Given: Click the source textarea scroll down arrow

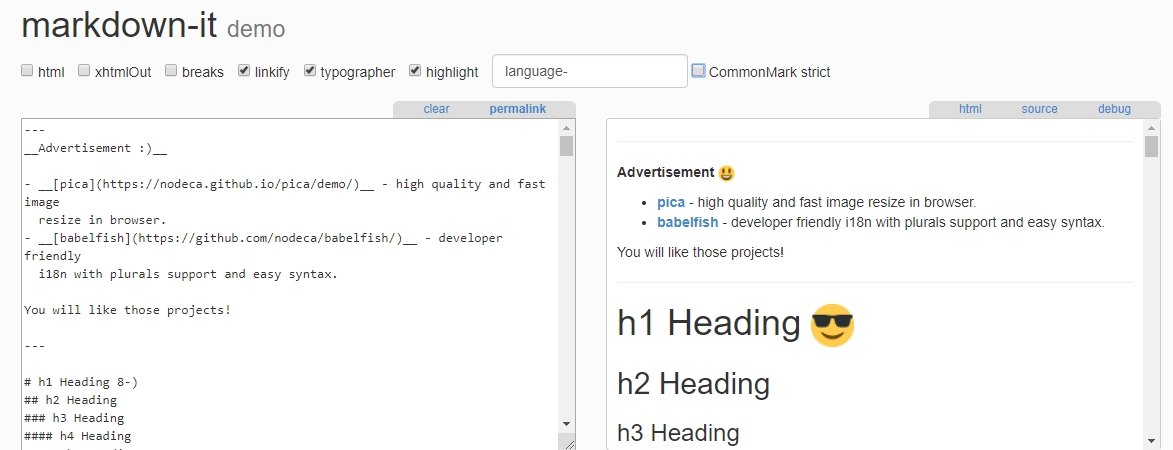Looking at the screenshot, I should [566, 424].
